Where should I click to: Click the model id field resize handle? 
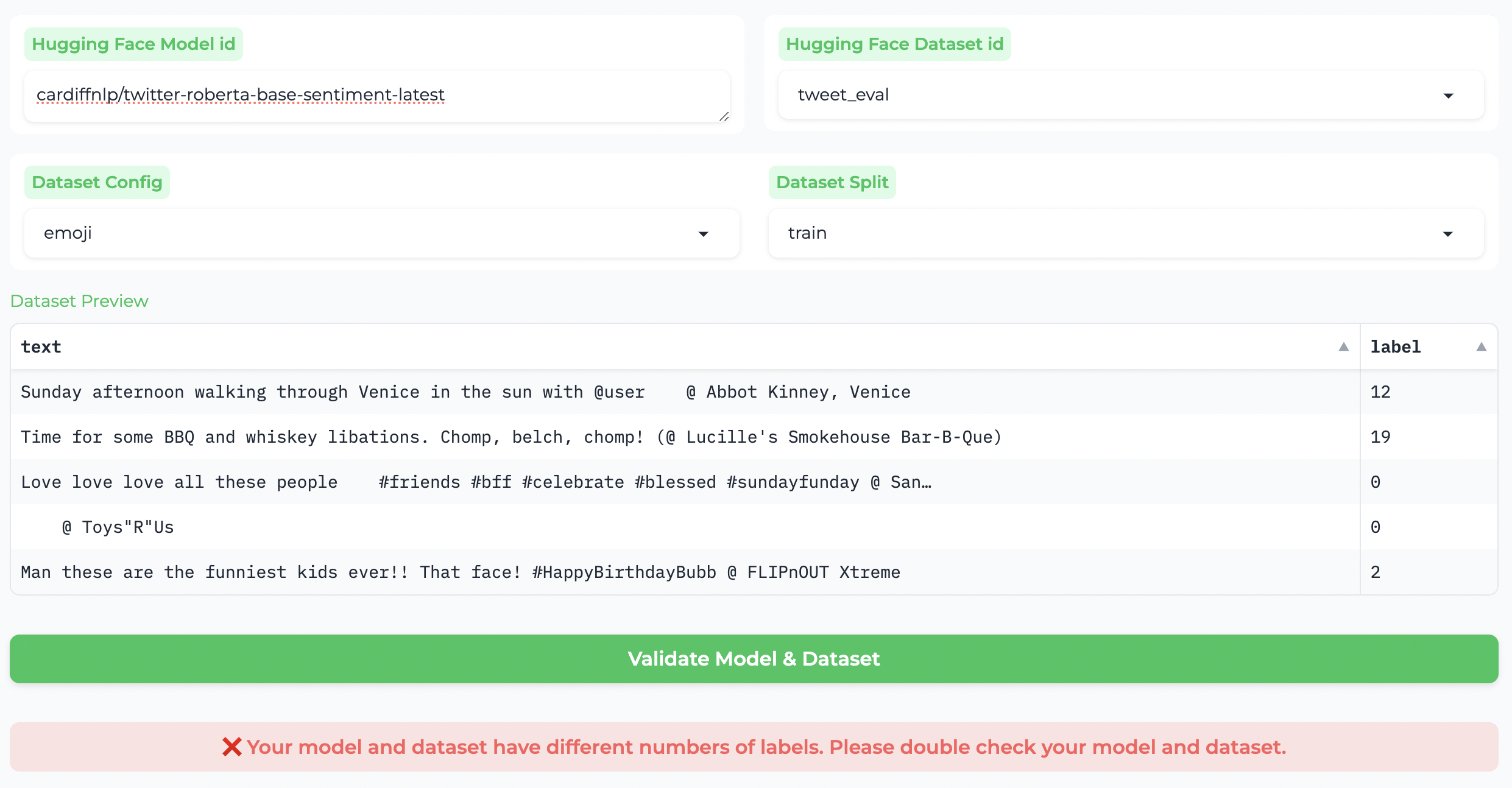[x=724, y=116]
